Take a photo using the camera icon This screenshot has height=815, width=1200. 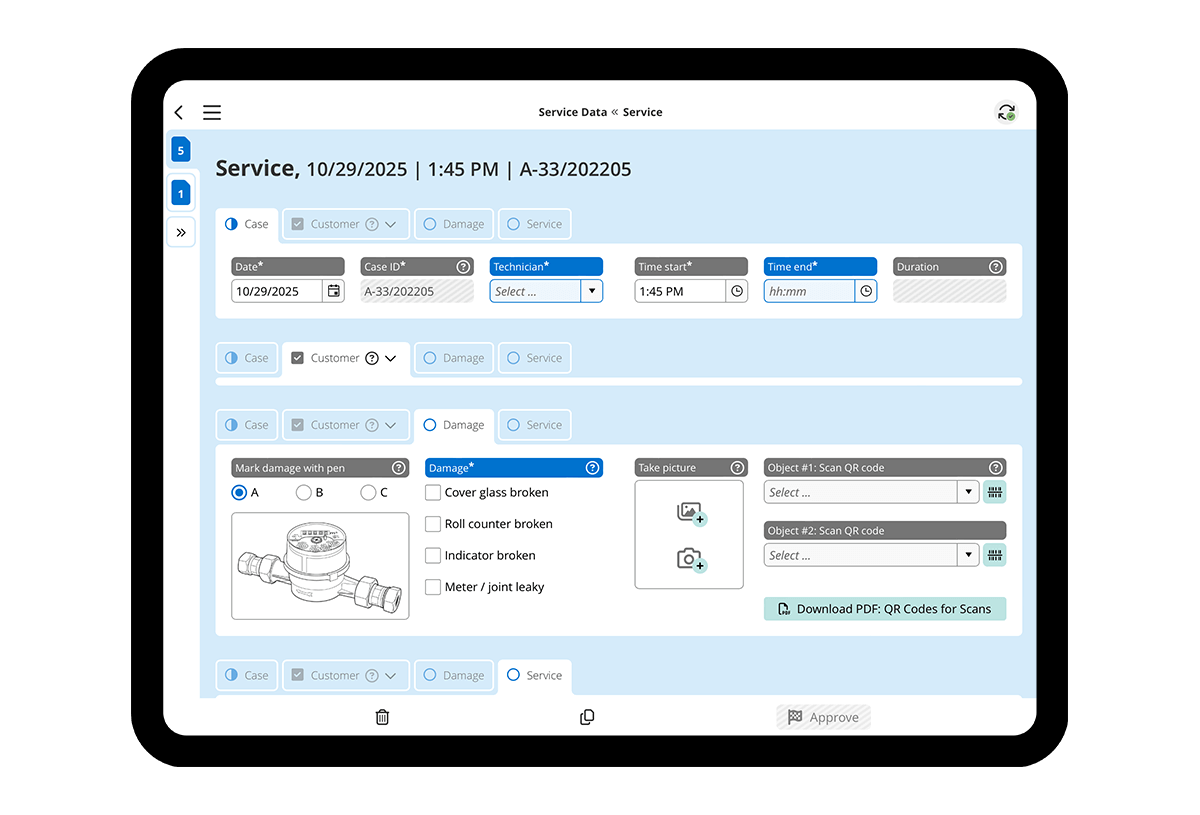pyautogui.click(x=689, y=559)
